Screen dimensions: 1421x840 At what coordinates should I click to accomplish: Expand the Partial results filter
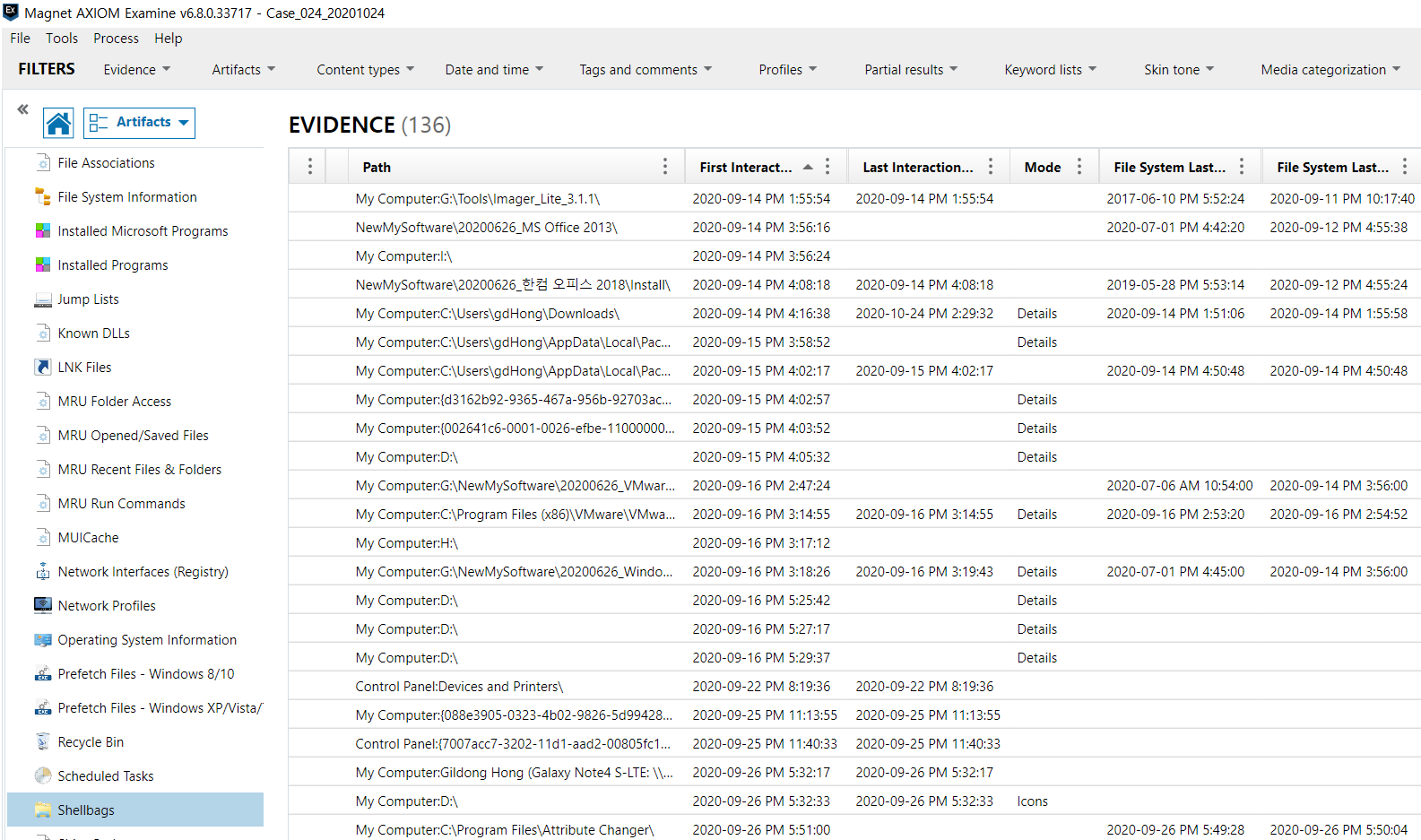click(x=911, y=69)
